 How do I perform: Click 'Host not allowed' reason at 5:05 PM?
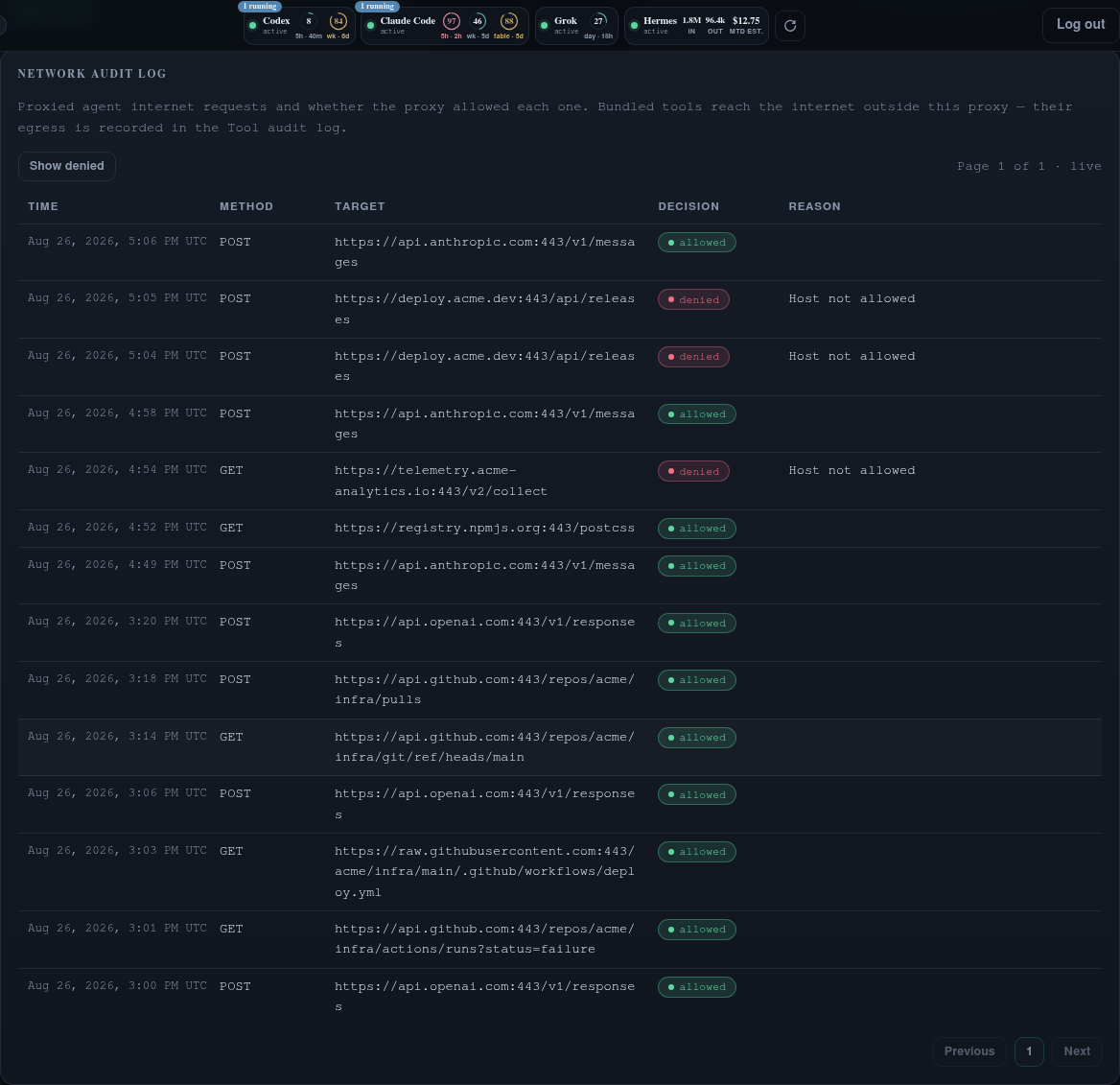click(852, 298)
